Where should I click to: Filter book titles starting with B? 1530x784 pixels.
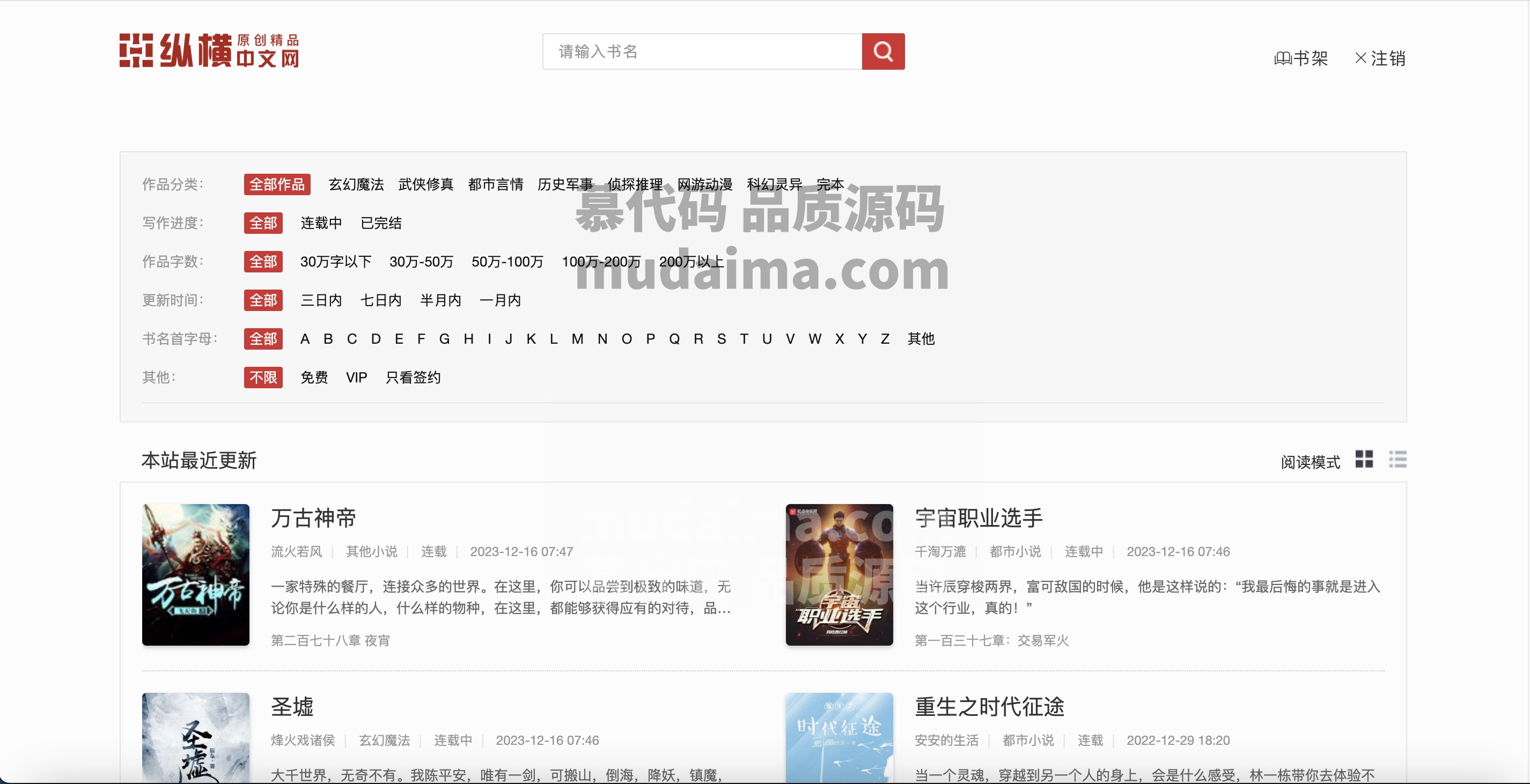click(x=328, y=339)
